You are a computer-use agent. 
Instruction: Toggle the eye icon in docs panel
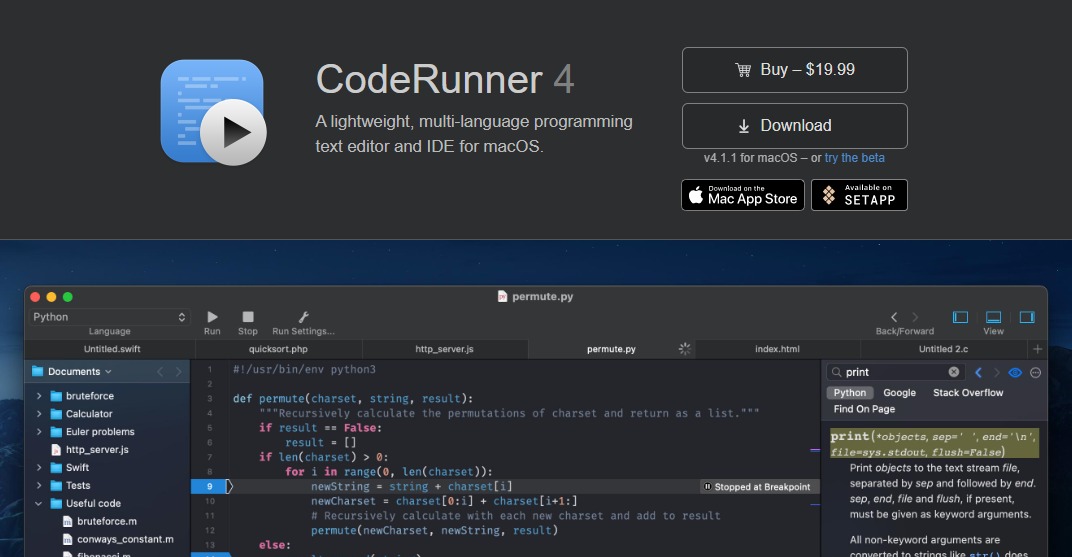(x=1015, y=372)
